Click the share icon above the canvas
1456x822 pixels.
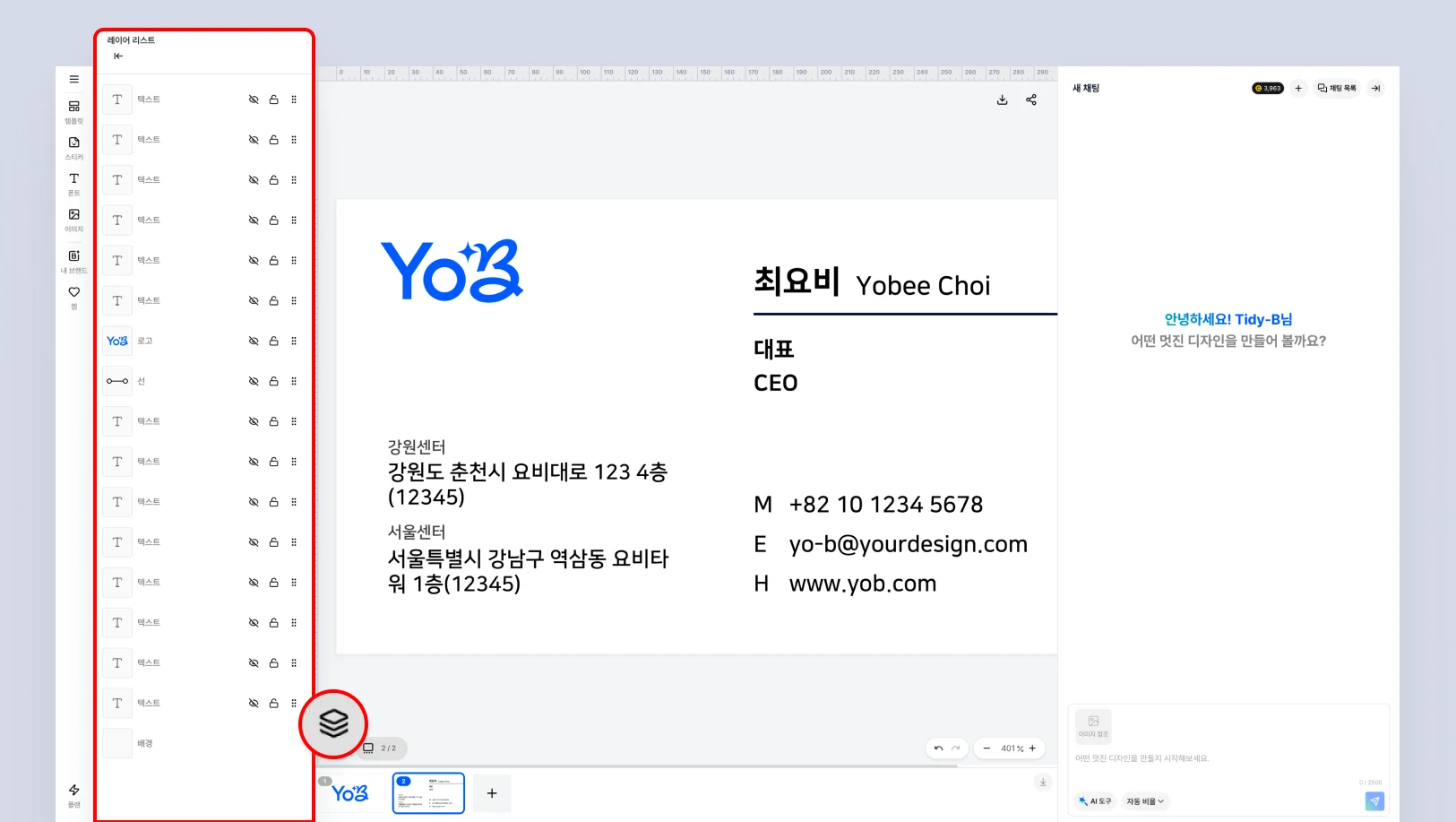1031,100
